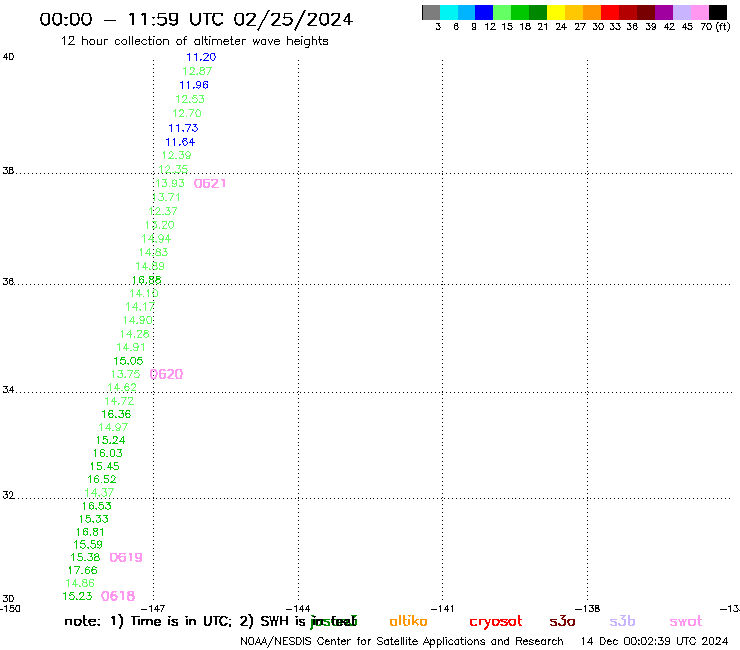This screenshot has width=740, height=650.
Task: Select the value 15.45
Action: [105, 466]
